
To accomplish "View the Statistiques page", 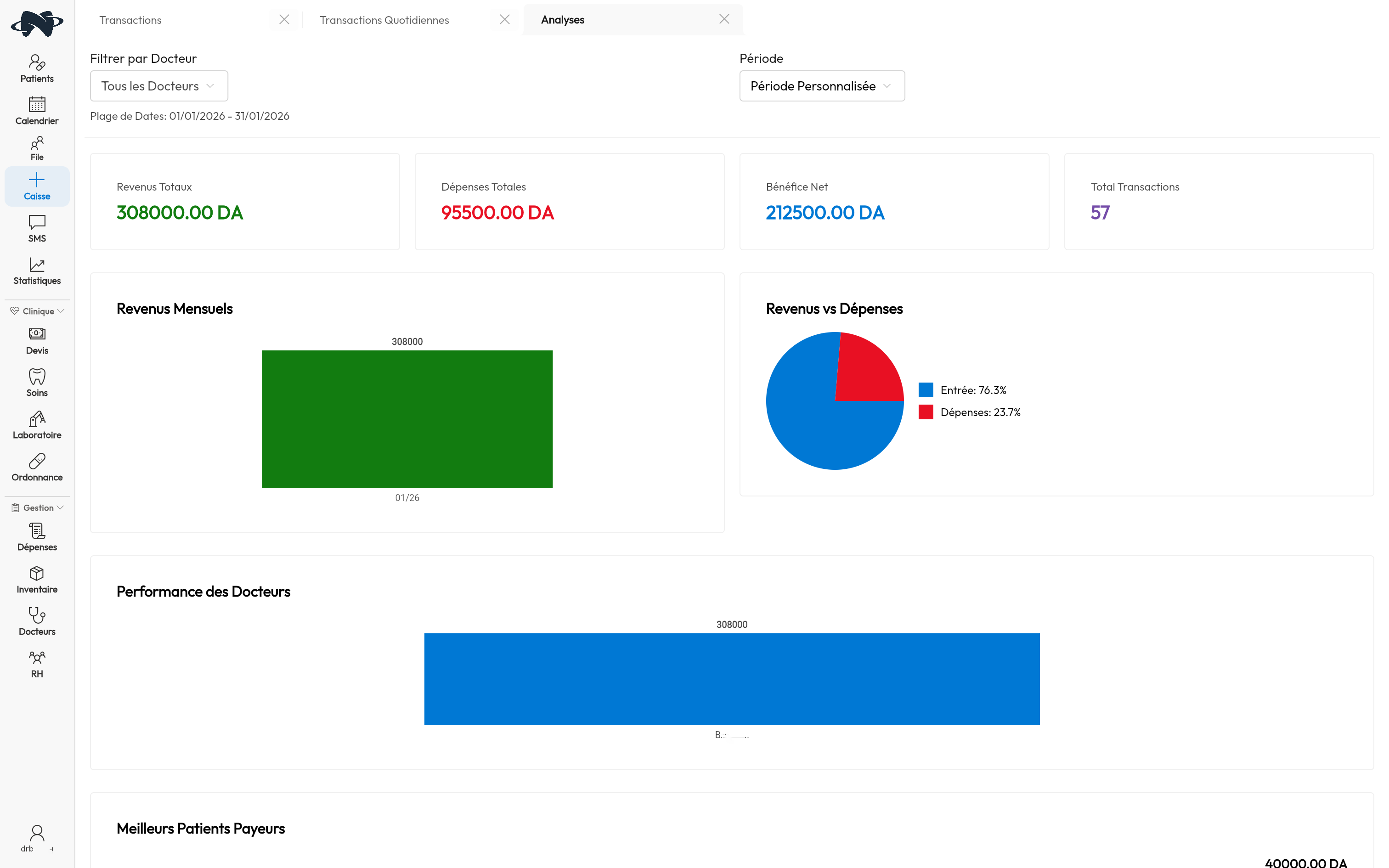I will point(37,271).
